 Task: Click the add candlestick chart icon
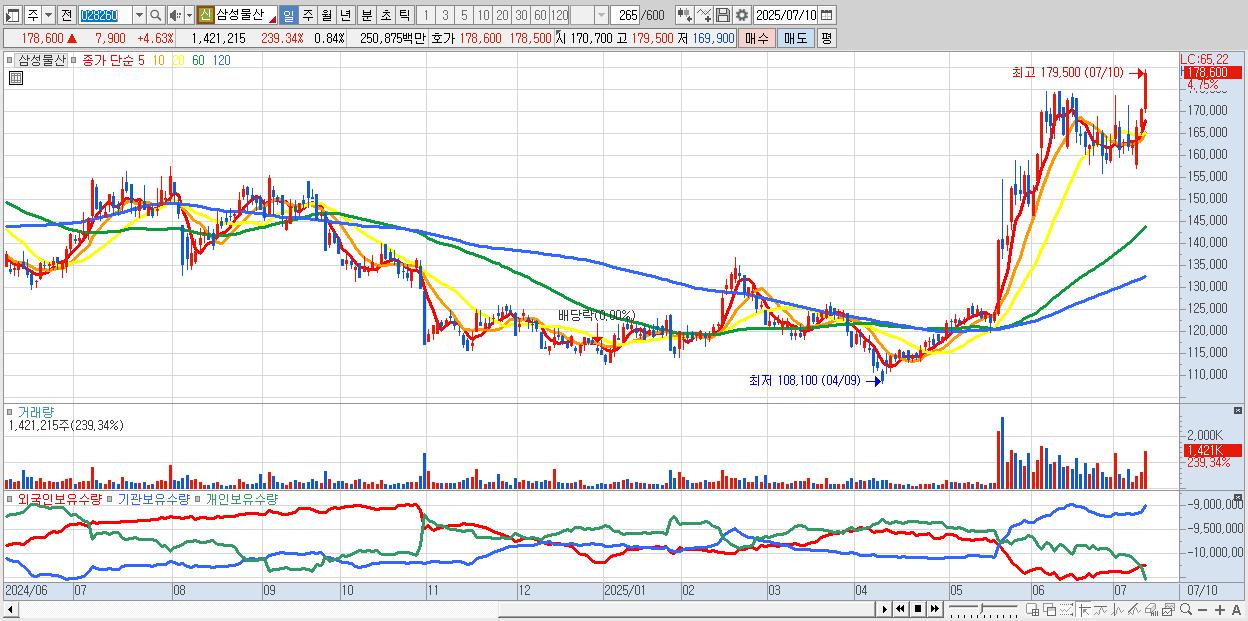685,15
